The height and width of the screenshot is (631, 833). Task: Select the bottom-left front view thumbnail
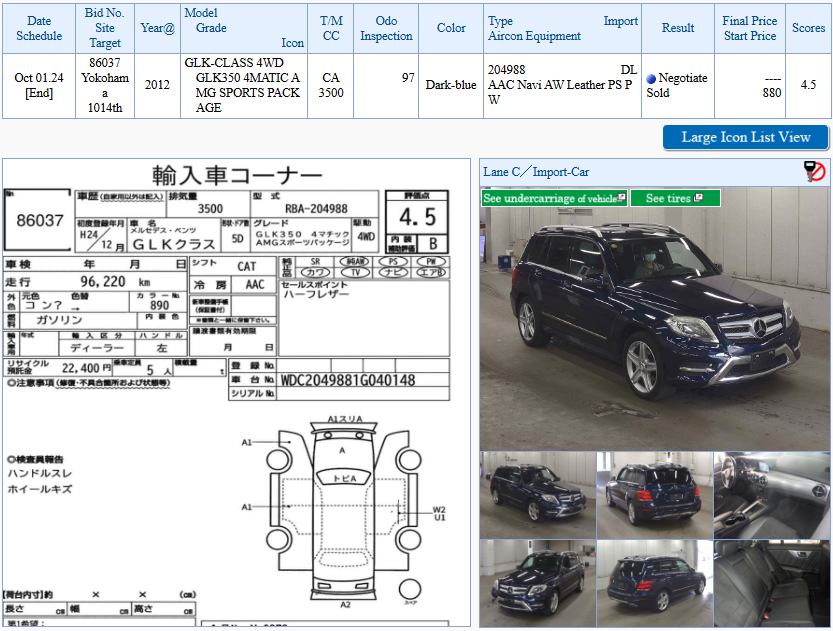pos(538,583)
